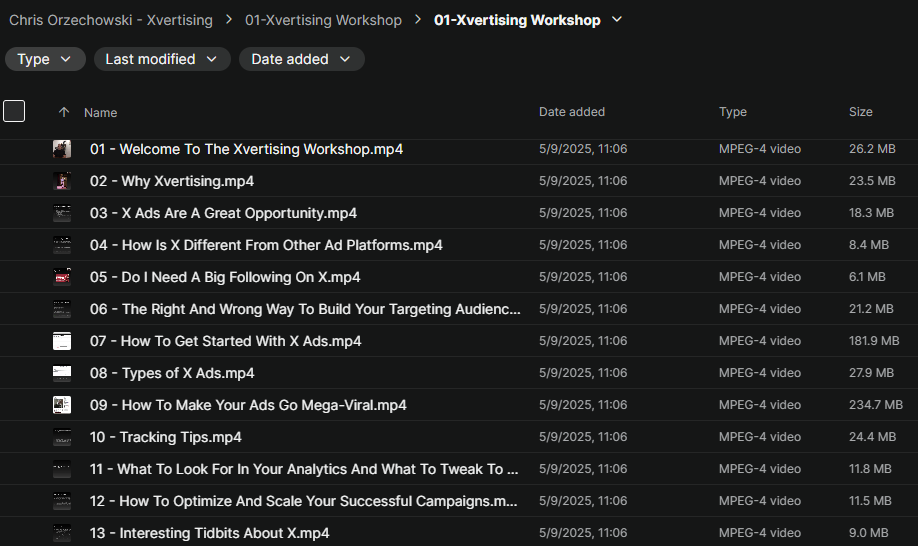
Task: Expand the current folder breadcrumb chevron menu
Action: click(x=616, y=19)
